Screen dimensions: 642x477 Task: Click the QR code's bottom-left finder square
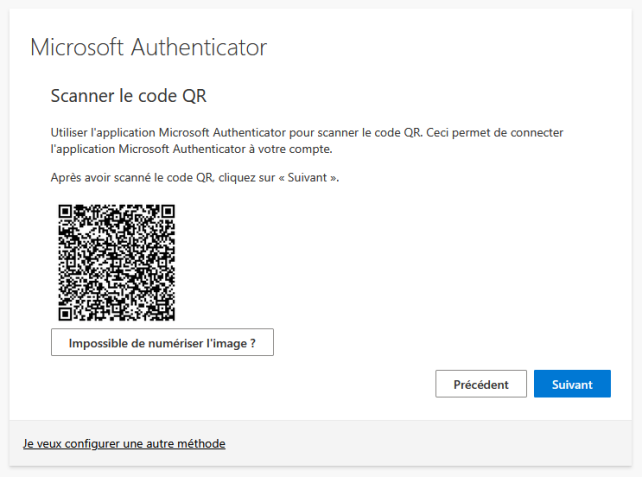coord(67,312)
